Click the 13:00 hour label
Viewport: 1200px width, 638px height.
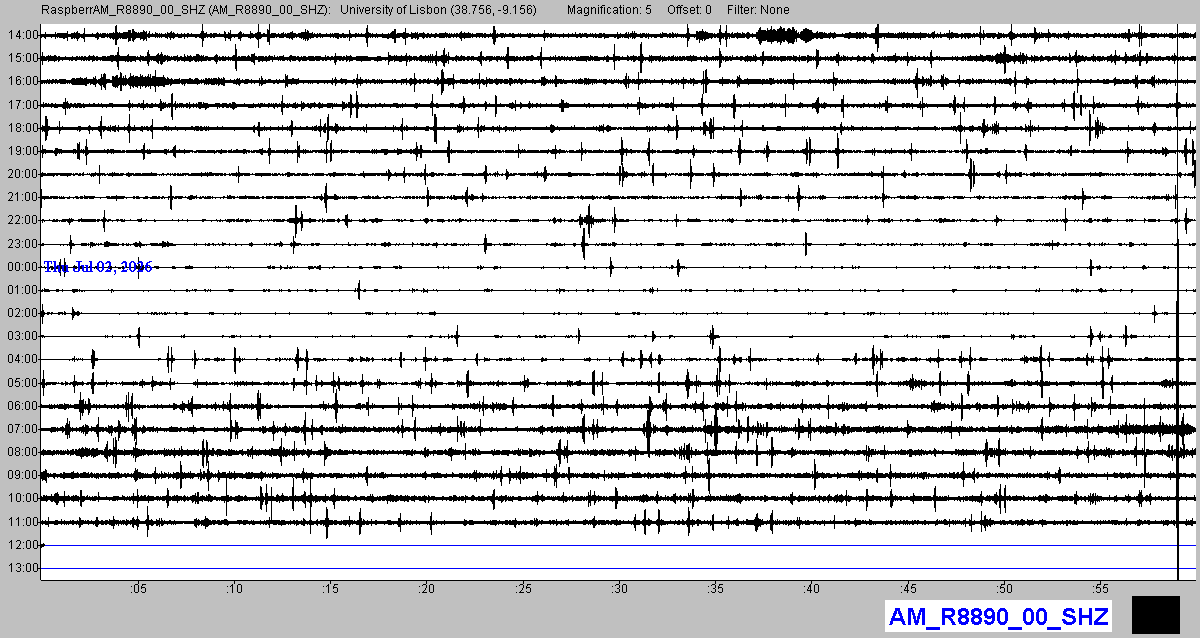point(22,568)
